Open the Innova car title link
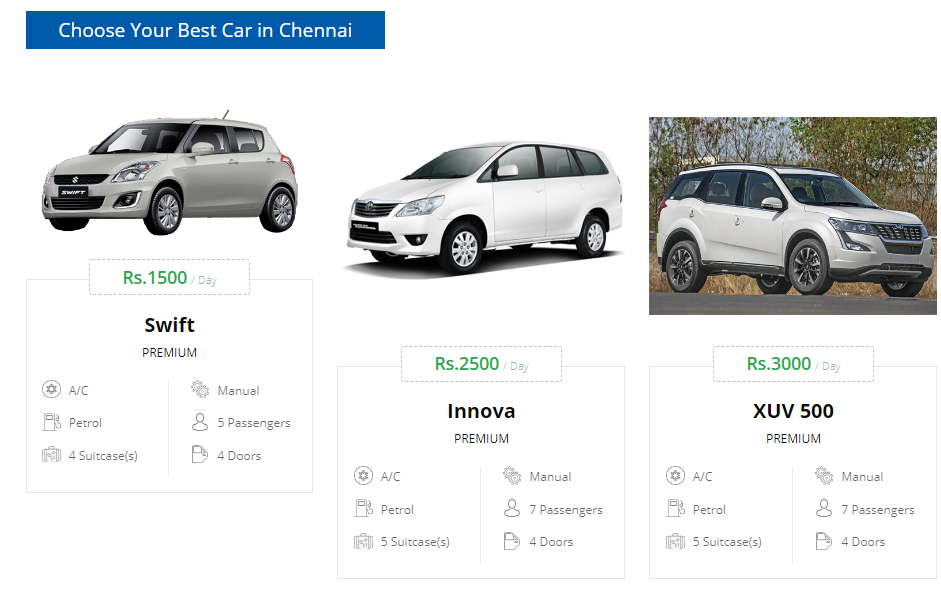The width and height of the screenshot is (941, 593). pyautogui.click(x=481, y=411)
